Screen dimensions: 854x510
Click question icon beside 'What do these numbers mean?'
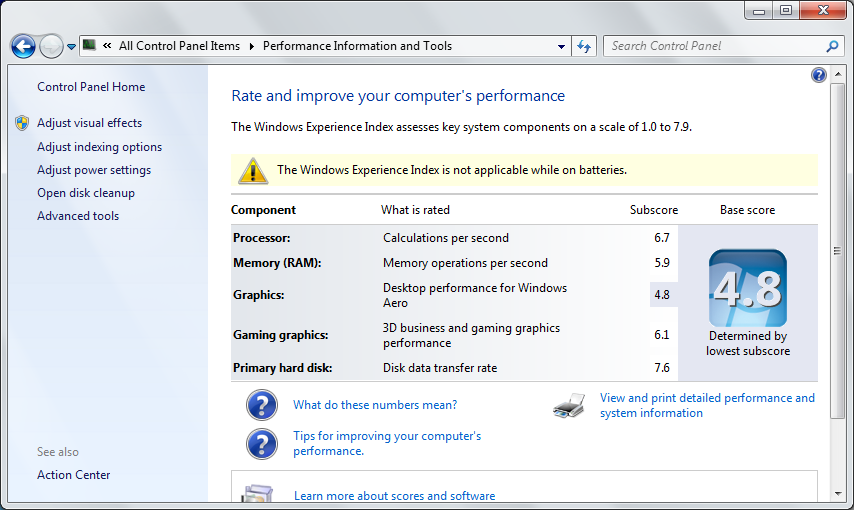coord(261,405)
